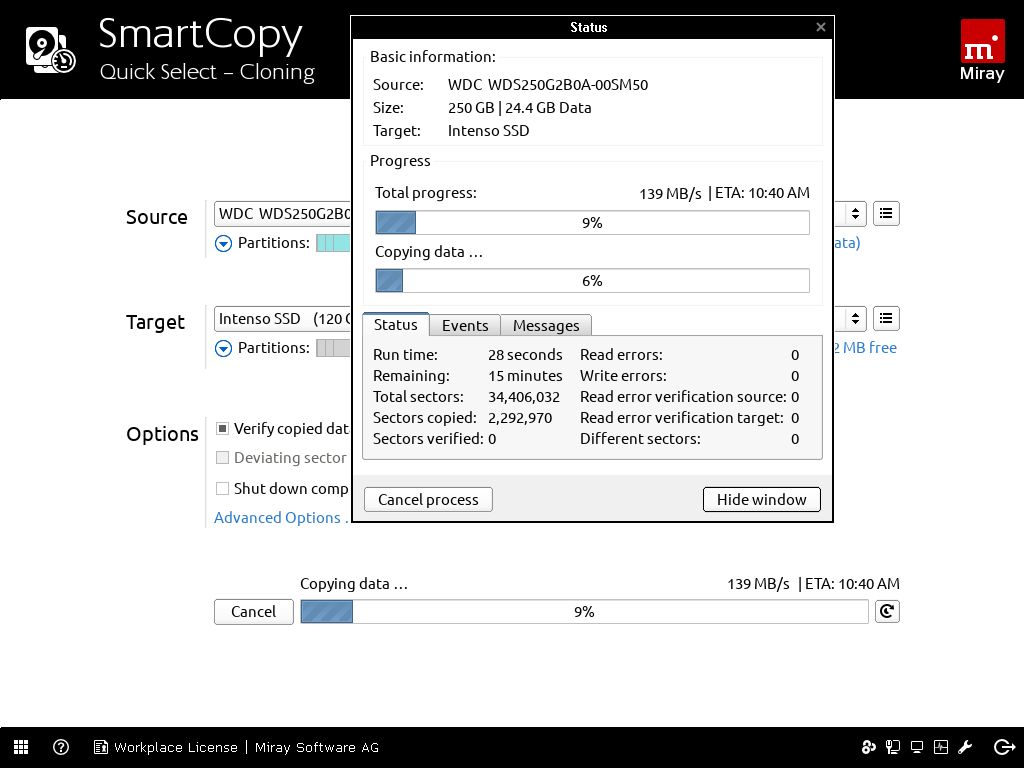Open the apps grid menu icon
Image resolution: width=1024 pixels, height=768 pixels.
coord(21,747)
